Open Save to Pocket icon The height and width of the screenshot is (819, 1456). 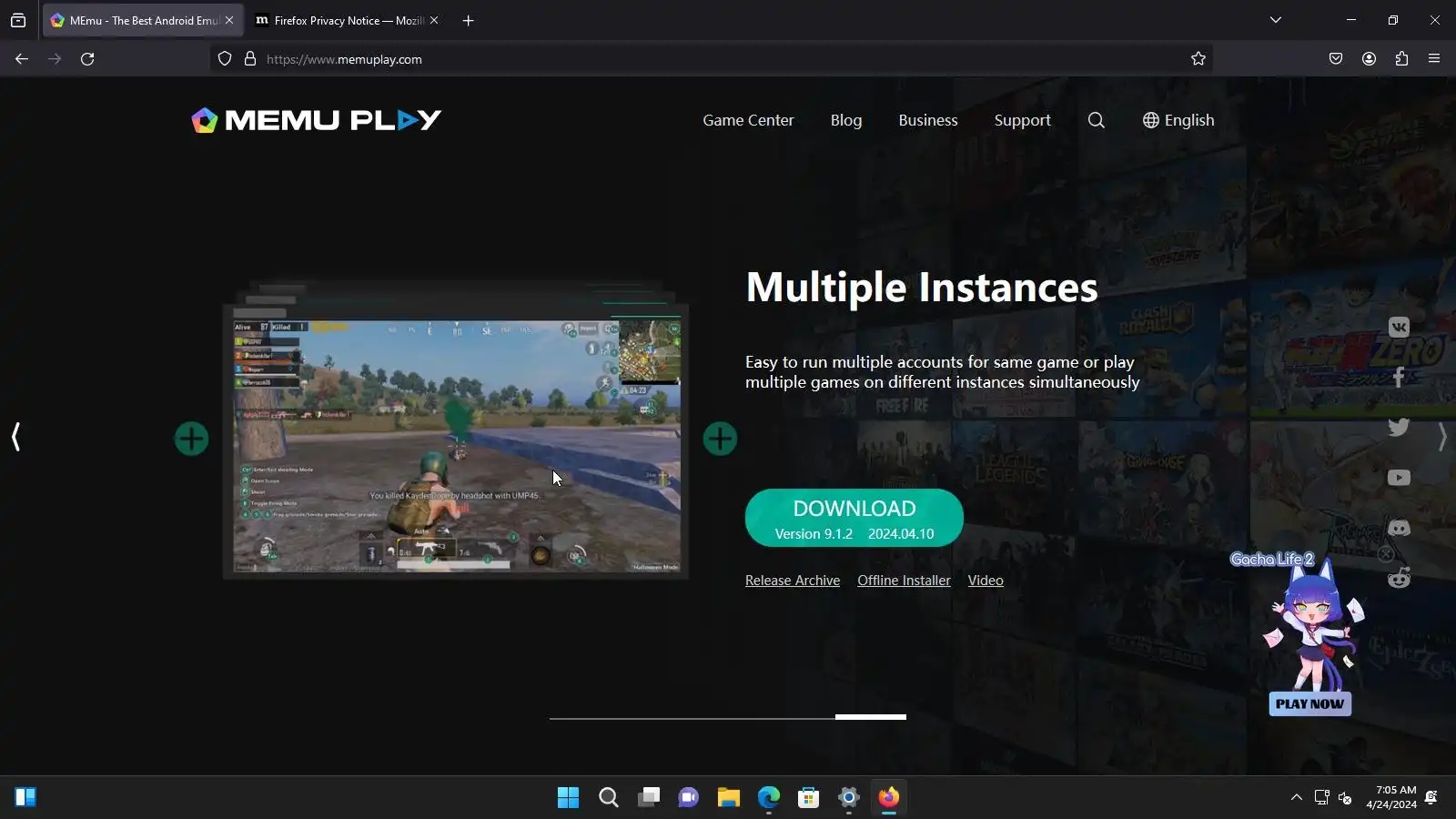1336,59
